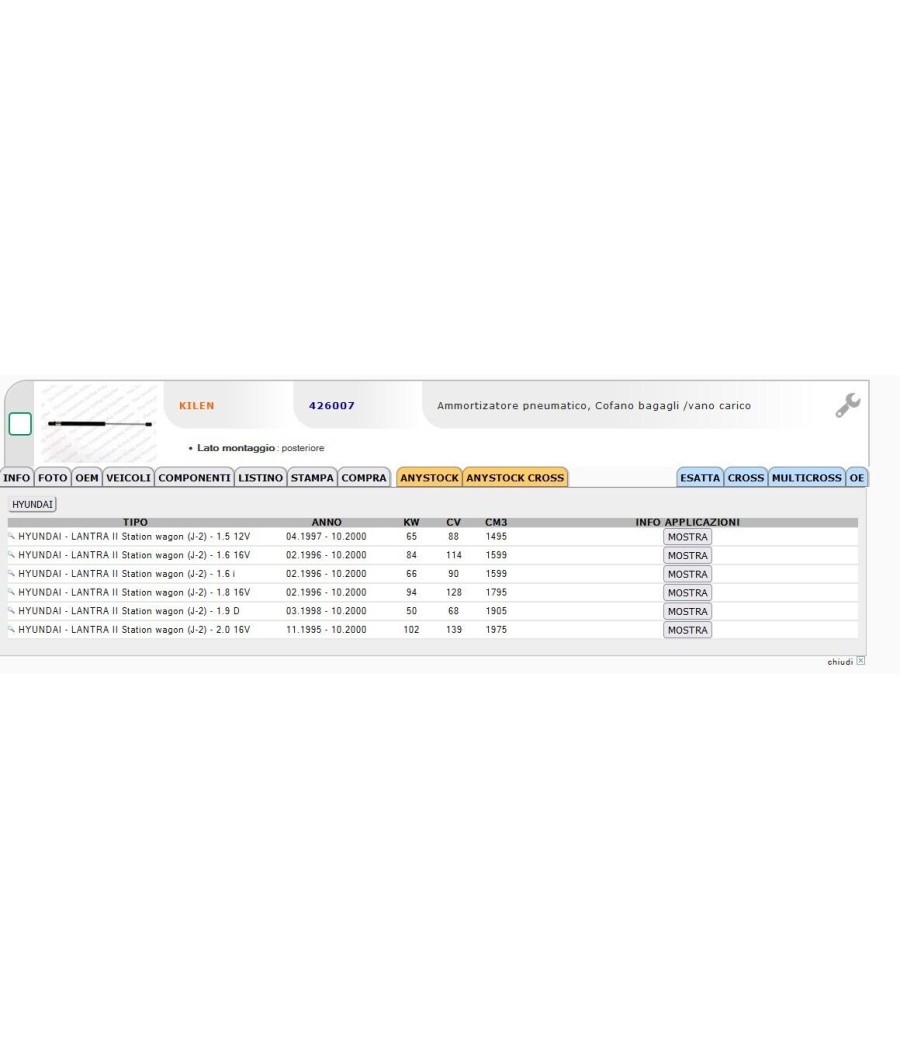900x1050 pixels.
Task: Click the article number 426007
Action: click(331, 405)
